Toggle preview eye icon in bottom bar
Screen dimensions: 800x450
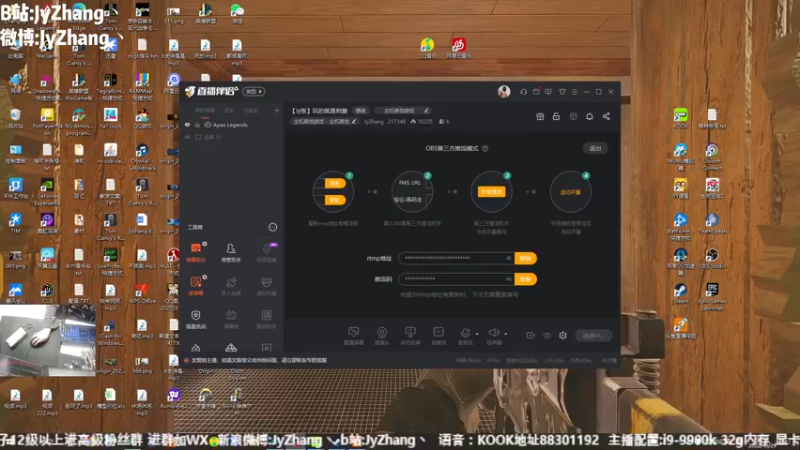coord(547,336)
